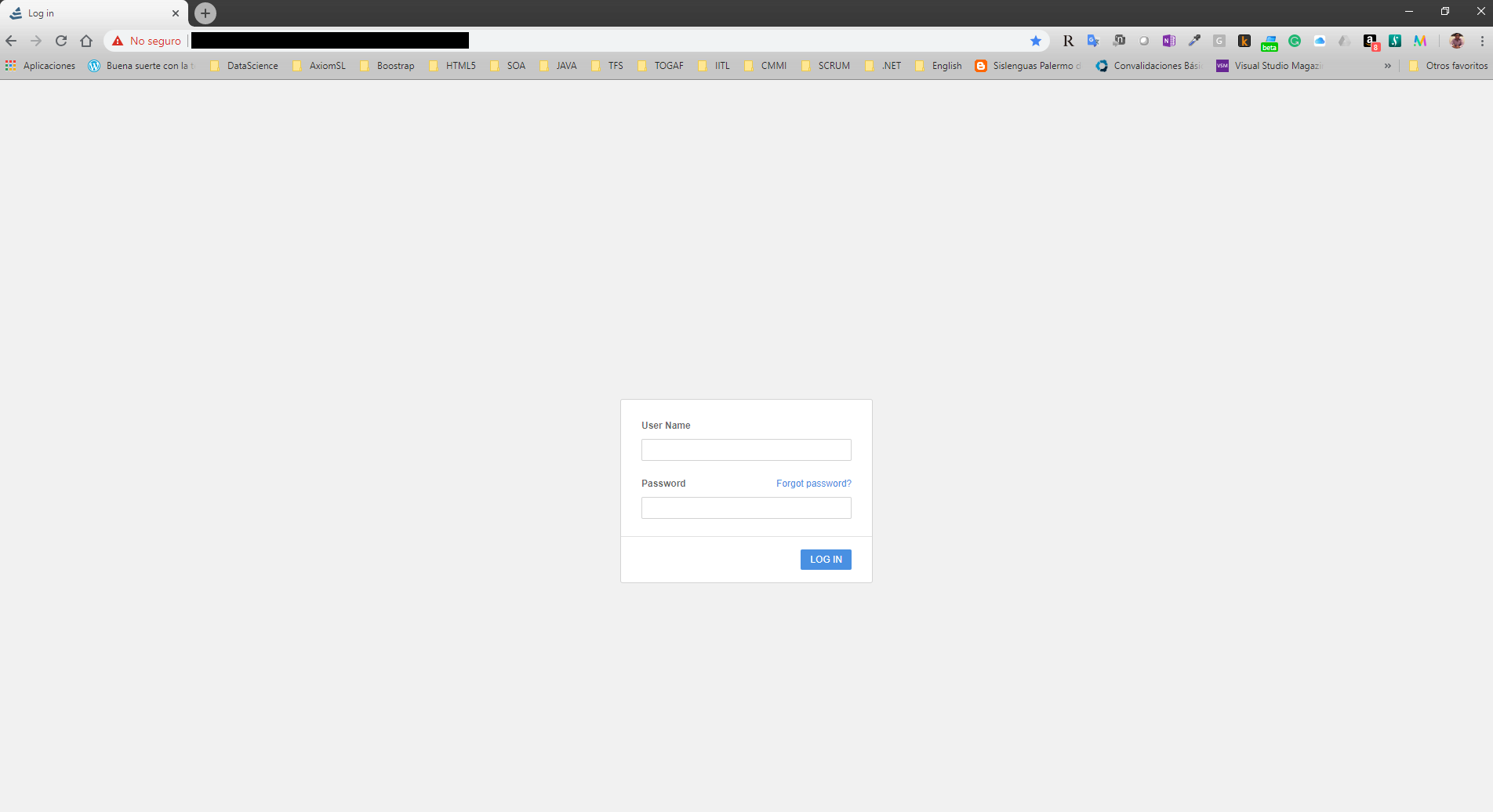Bookmark this page with the star icon
This screenshot has width=1493, height=812.
pyautogui.click(x=1036, y=41)
